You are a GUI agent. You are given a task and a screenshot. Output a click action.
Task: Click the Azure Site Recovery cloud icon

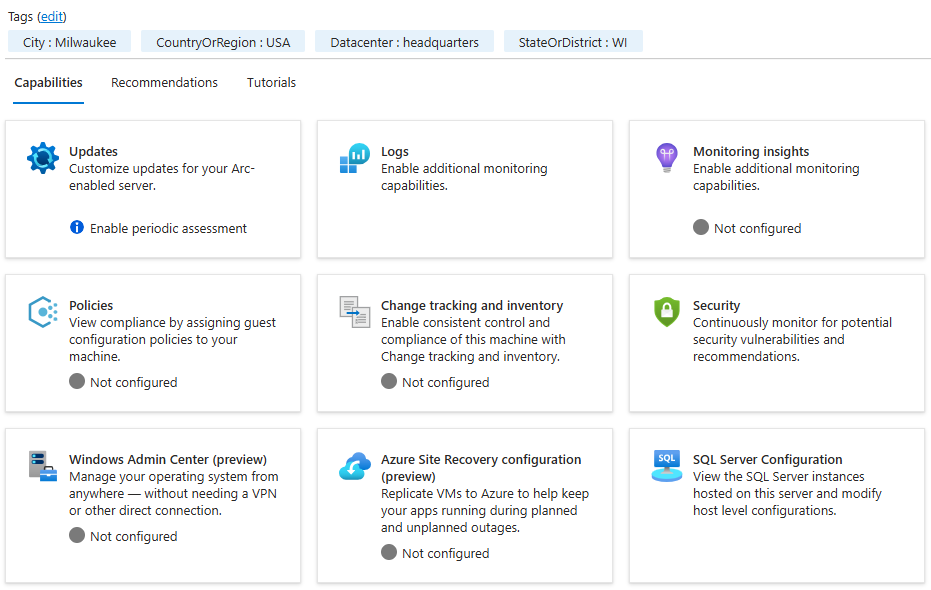pyautogui.click(x=354, y=466)
